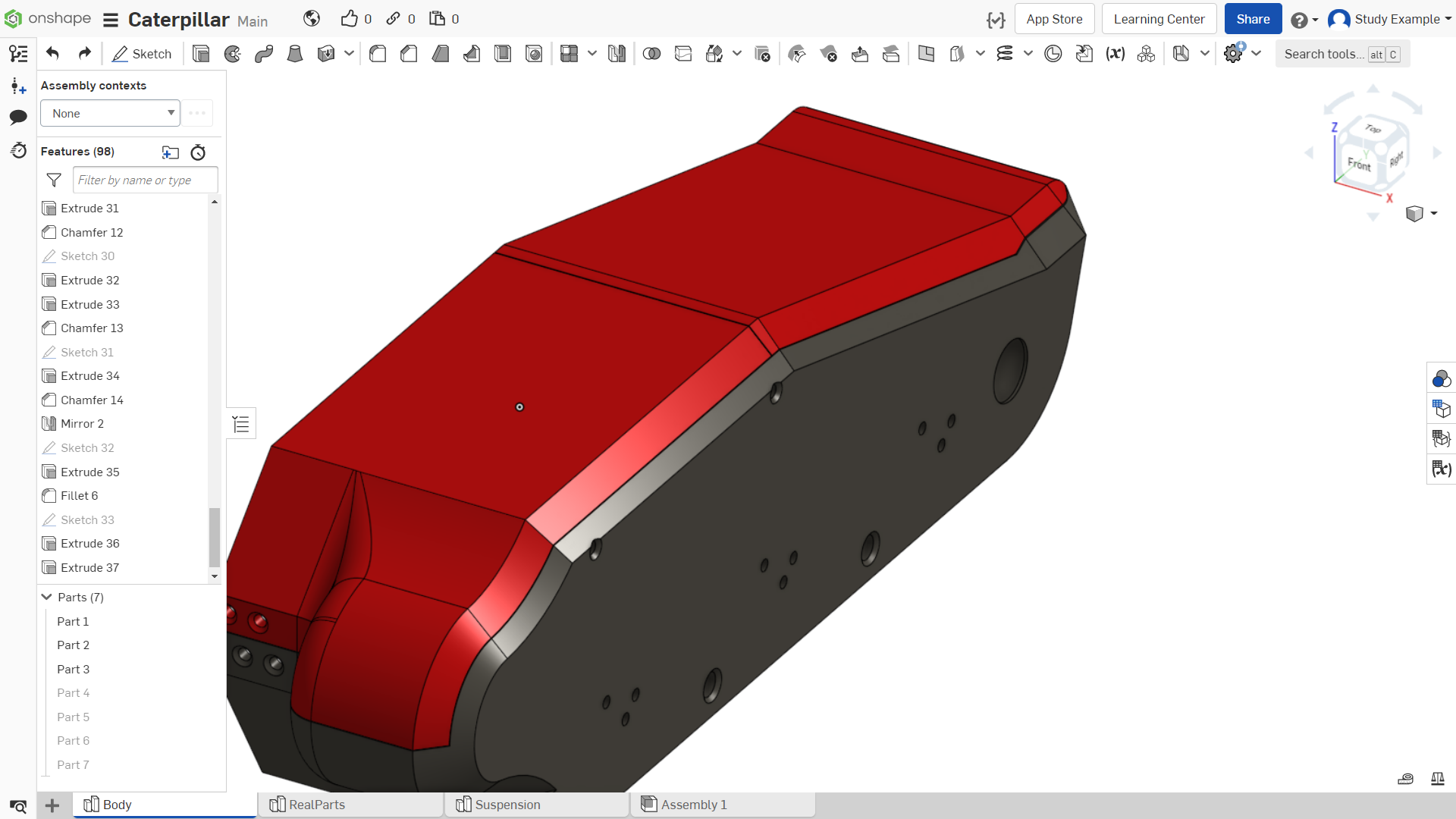Select the Boolean tool
Image resolution: width=1456 pixels, height=819 pixels.
tap(651, 54)
